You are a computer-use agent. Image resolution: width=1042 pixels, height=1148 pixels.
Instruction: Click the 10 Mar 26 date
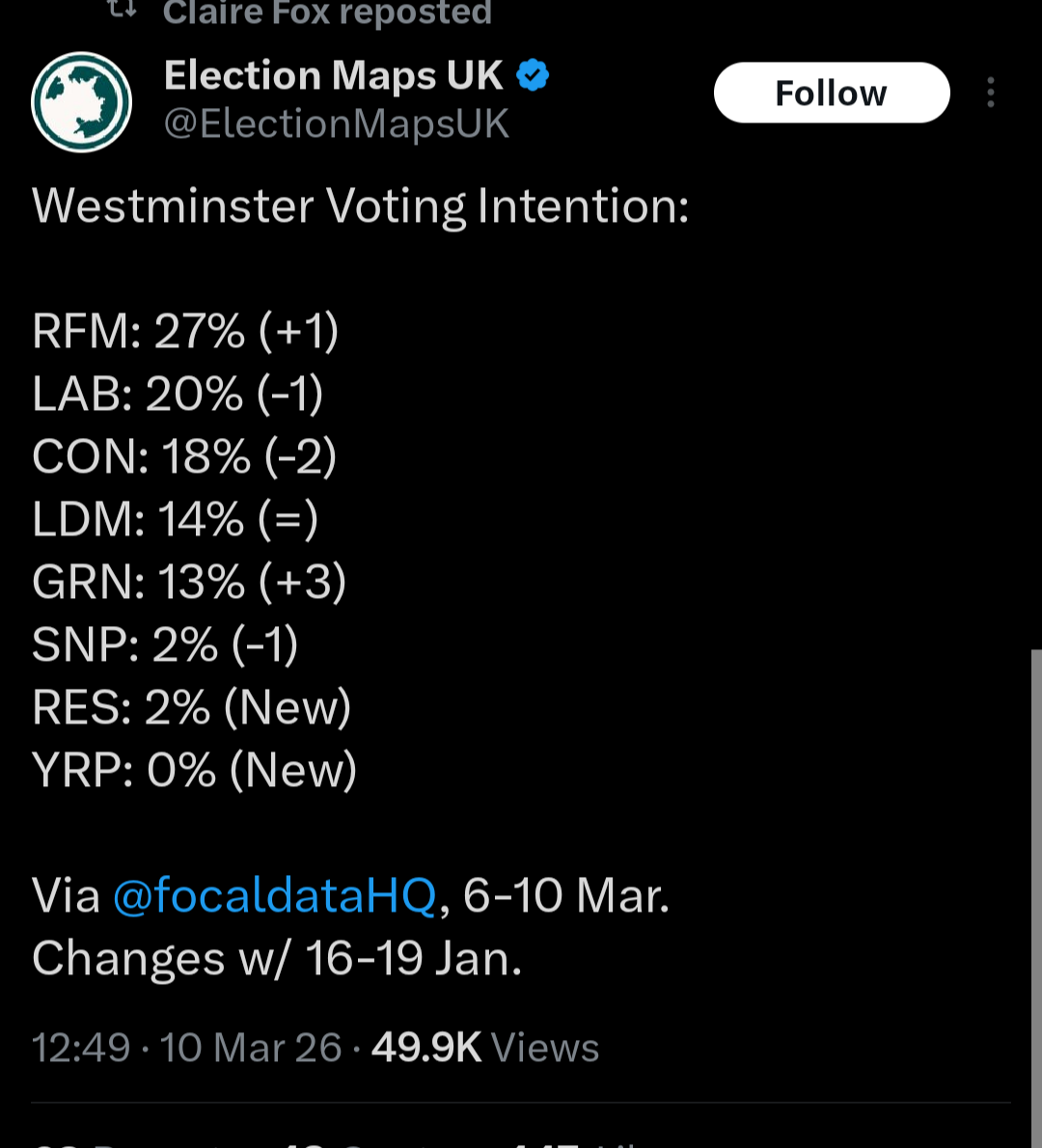click(x=251, y=1048)
